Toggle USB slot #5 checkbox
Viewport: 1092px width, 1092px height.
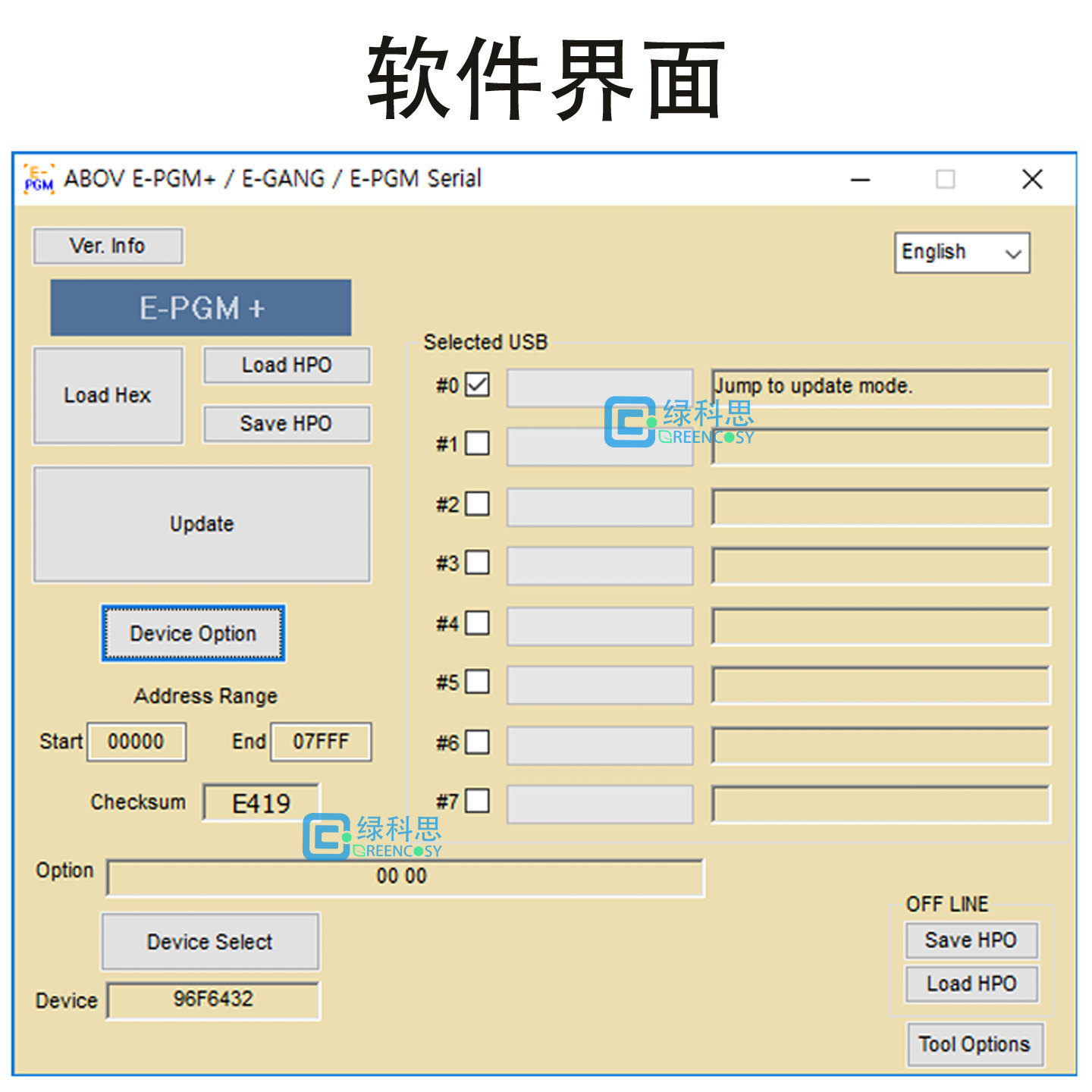(x=478, y=682)
